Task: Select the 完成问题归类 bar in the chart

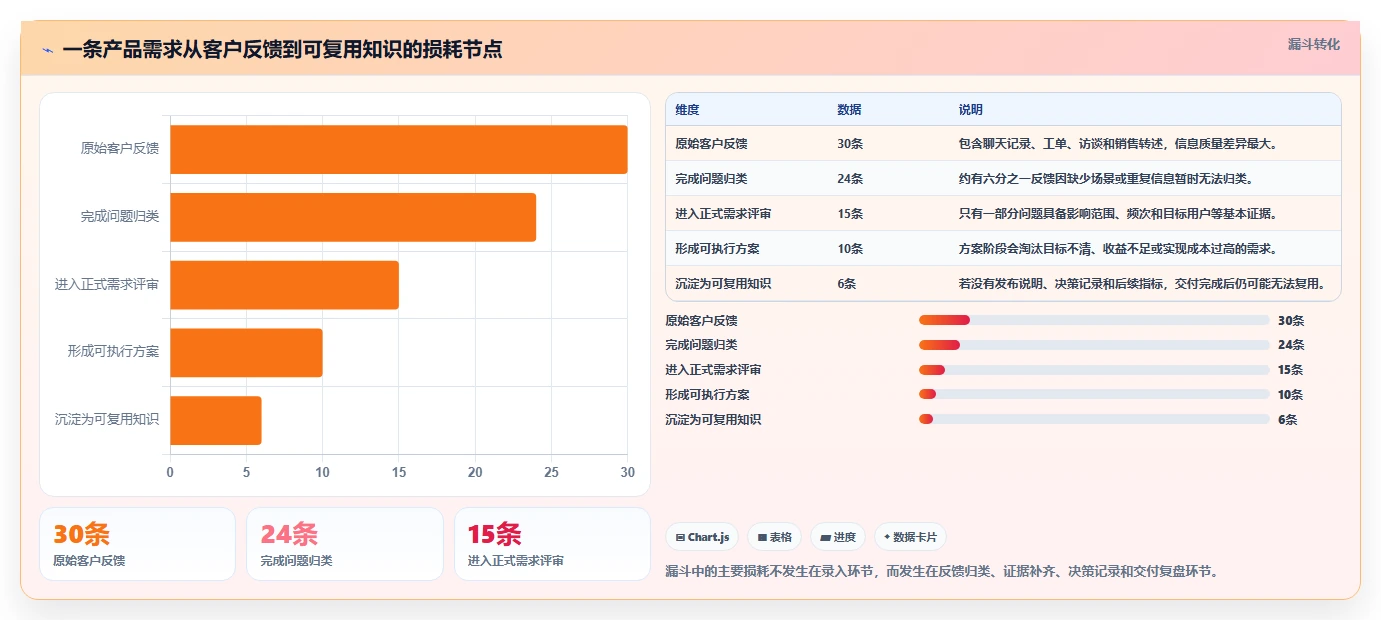Action: [x=353, y=217]
